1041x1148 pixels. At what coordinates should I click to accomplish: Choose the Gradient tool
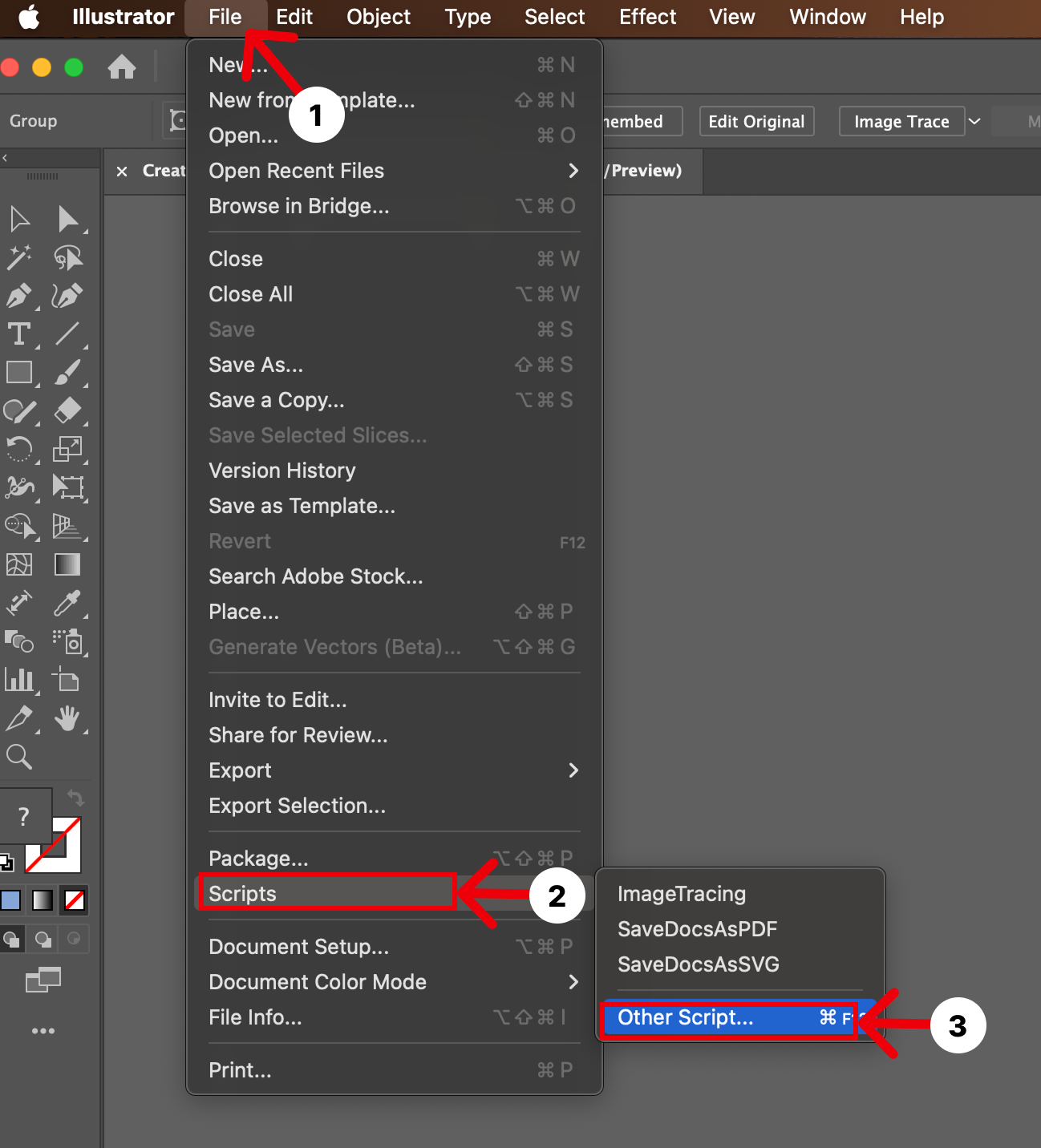[x=67, y=564]
